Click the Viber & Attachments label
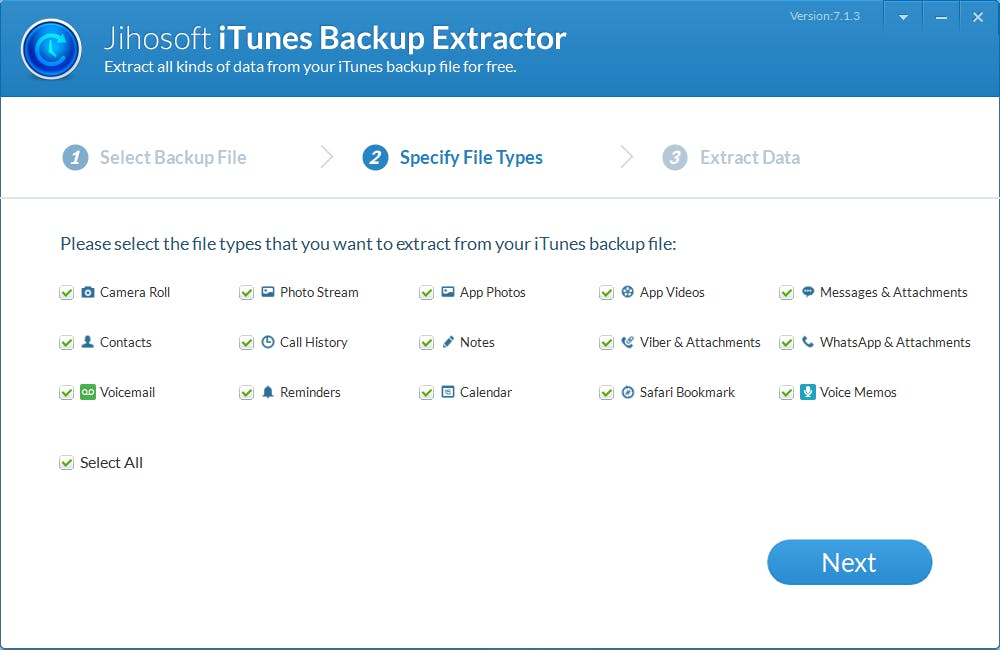 click(x=700, y=342)
